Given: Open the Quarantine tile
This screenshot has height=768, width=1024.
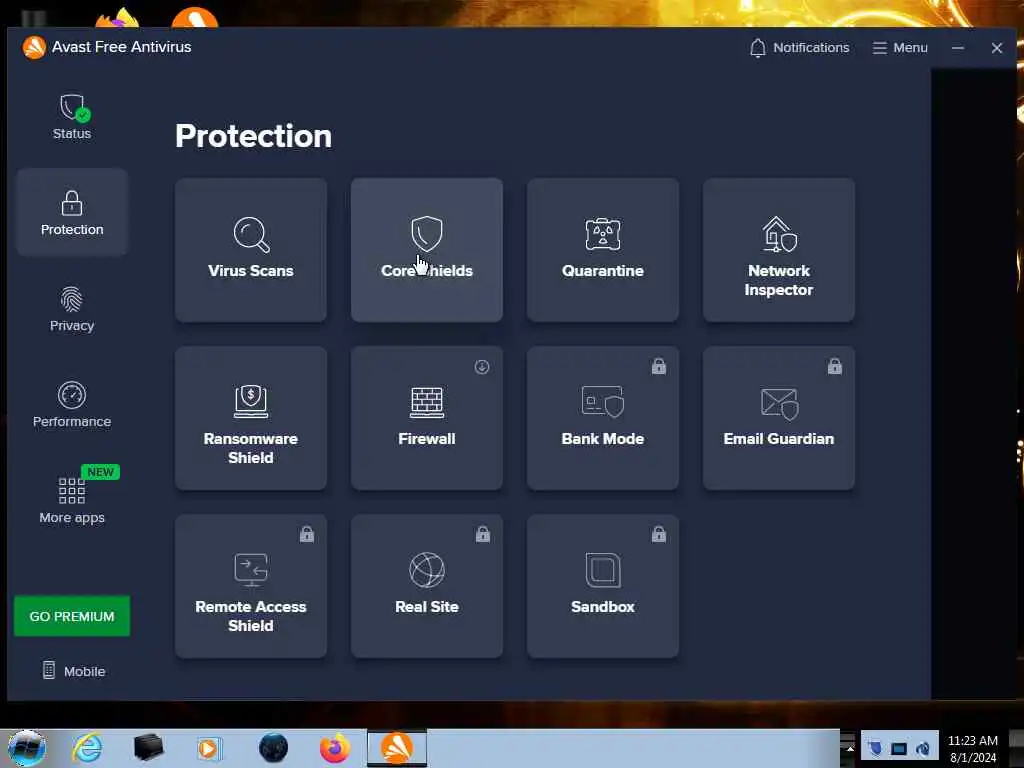Looking at the screenshot, I should 603,250.
